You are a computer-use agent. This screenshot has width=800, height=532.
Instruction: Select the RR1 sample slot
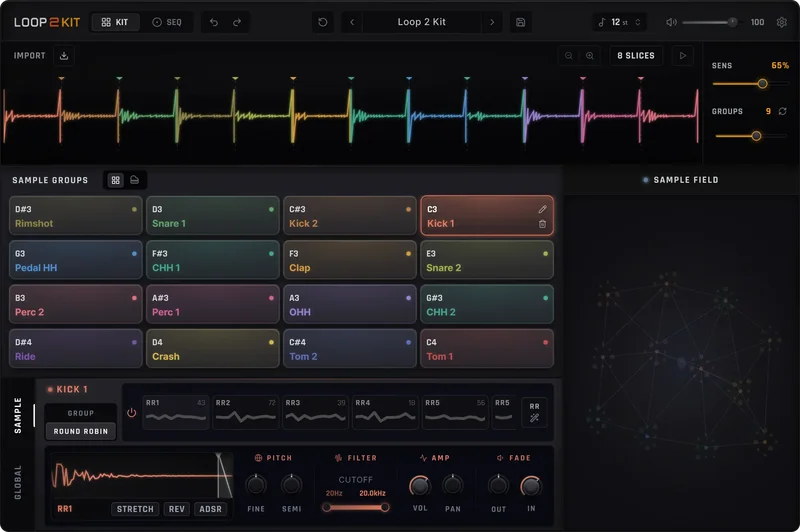[176, 412]
